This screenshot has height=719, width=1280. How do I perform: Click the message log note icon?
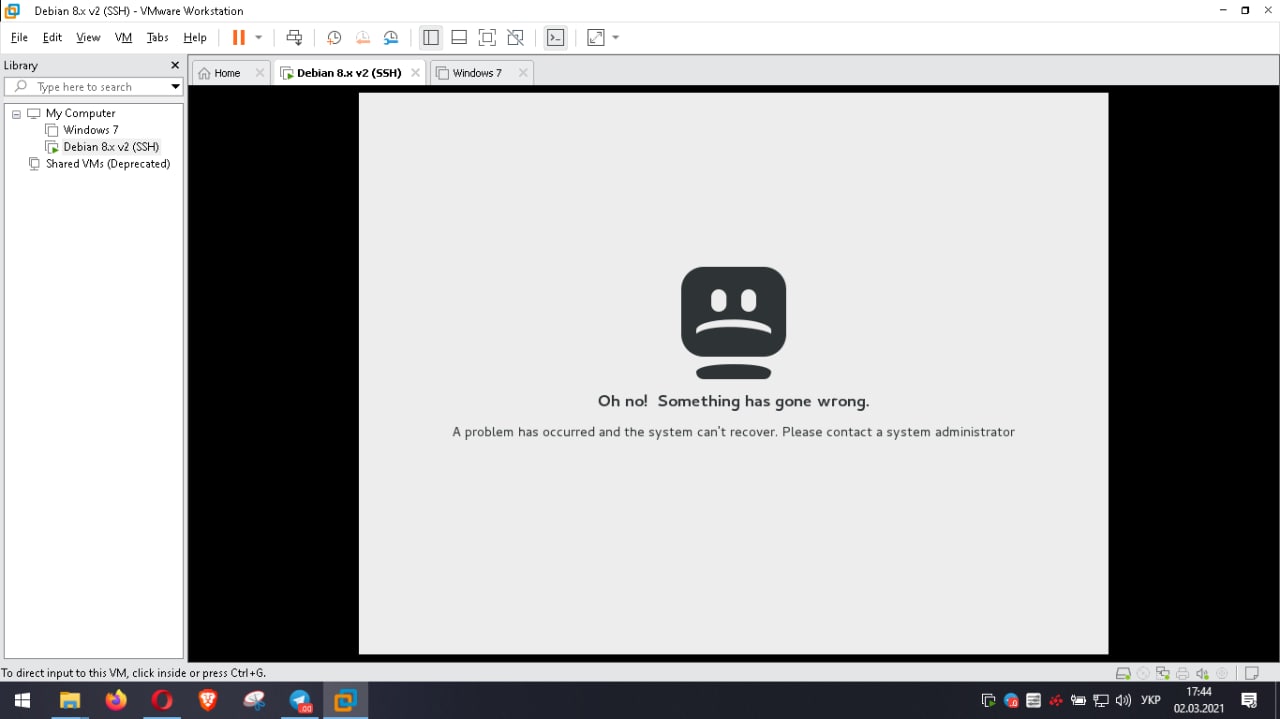(x=1252, y=674)
